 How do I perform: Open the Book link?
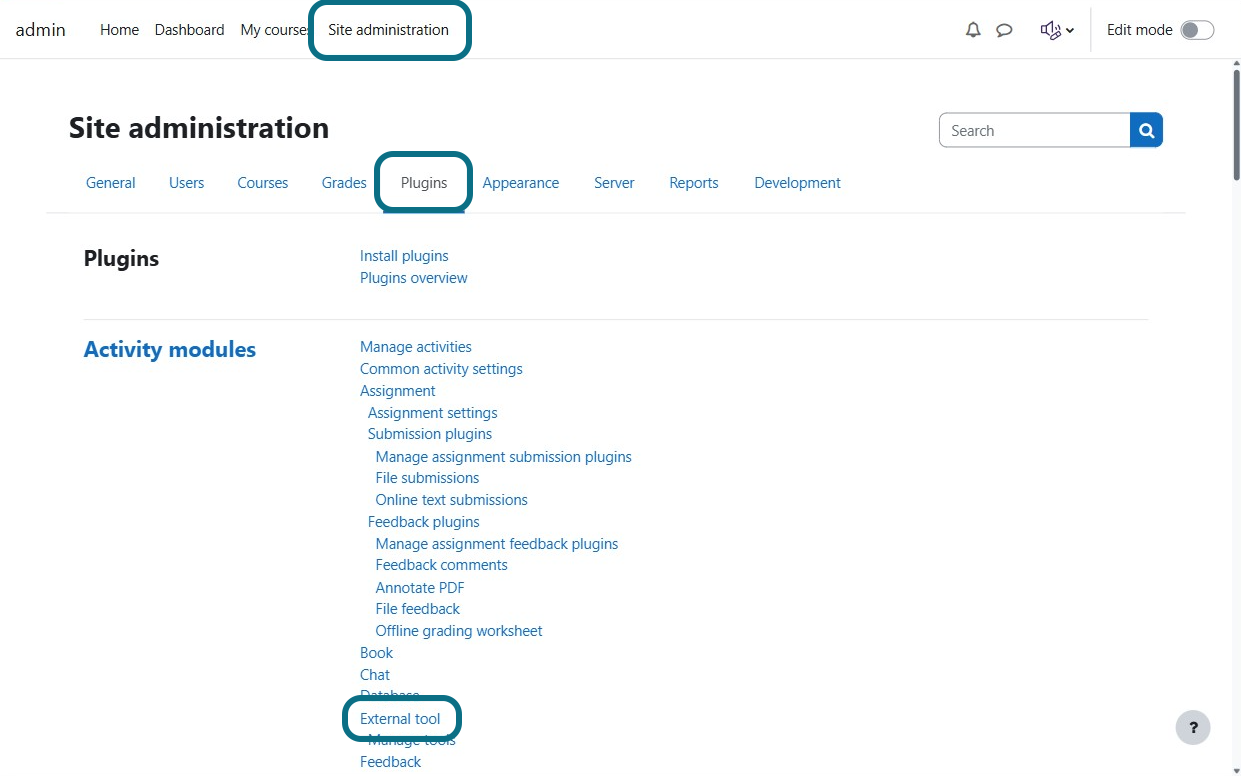pyautogui.click(x=377, y=653)
